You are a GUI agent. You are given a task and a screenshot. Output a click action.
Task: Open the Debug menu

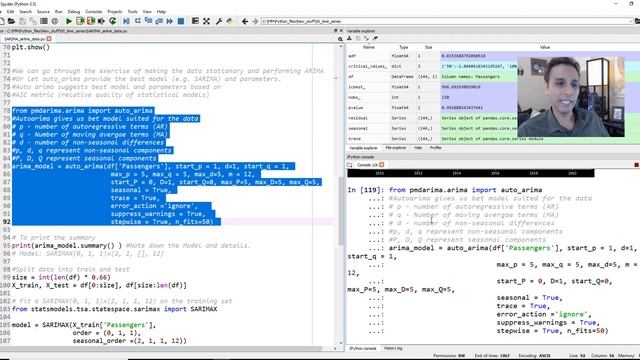tap(73, 12)
